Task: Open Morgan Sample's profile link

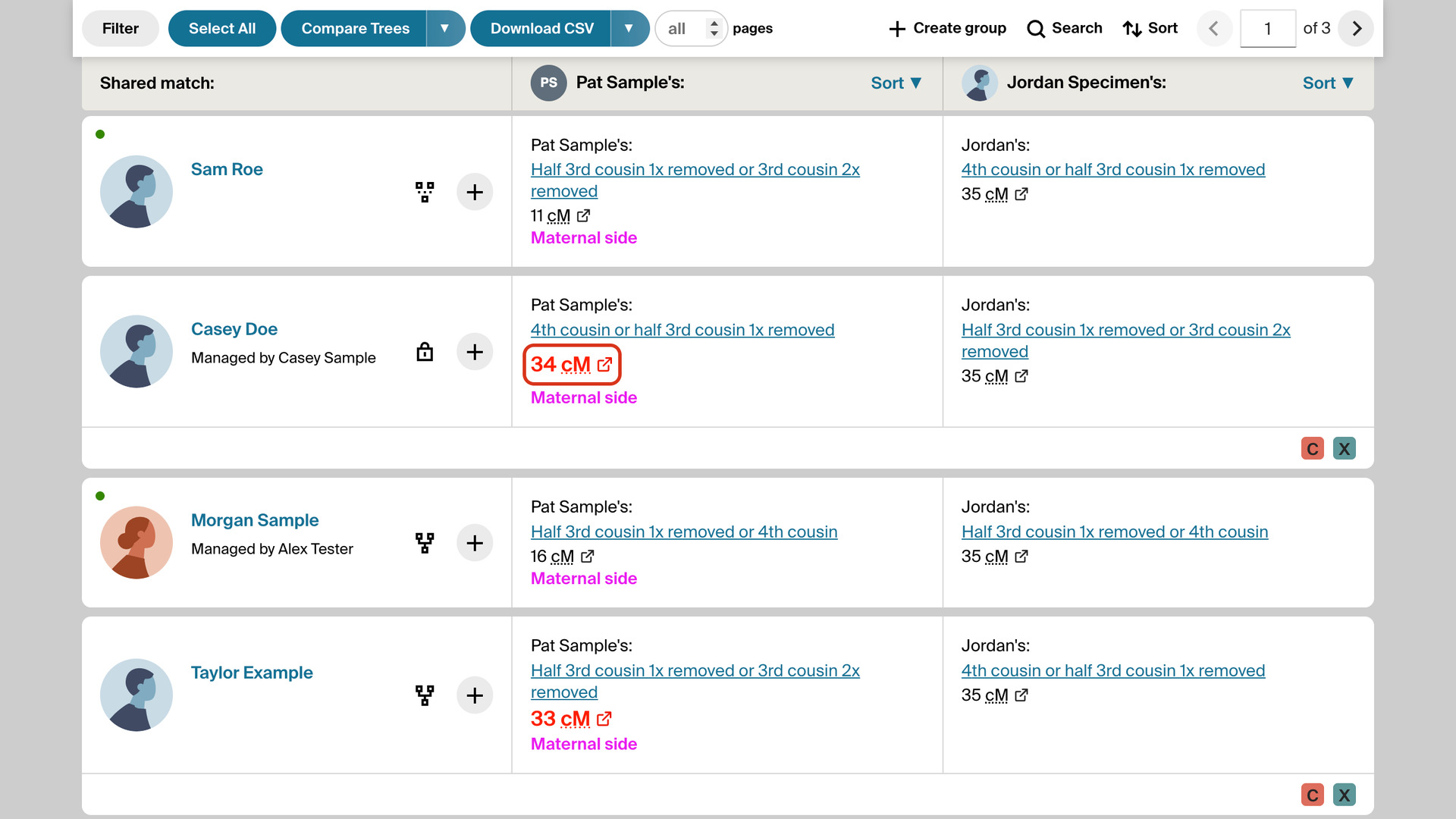Action: (x=255, y=521)
